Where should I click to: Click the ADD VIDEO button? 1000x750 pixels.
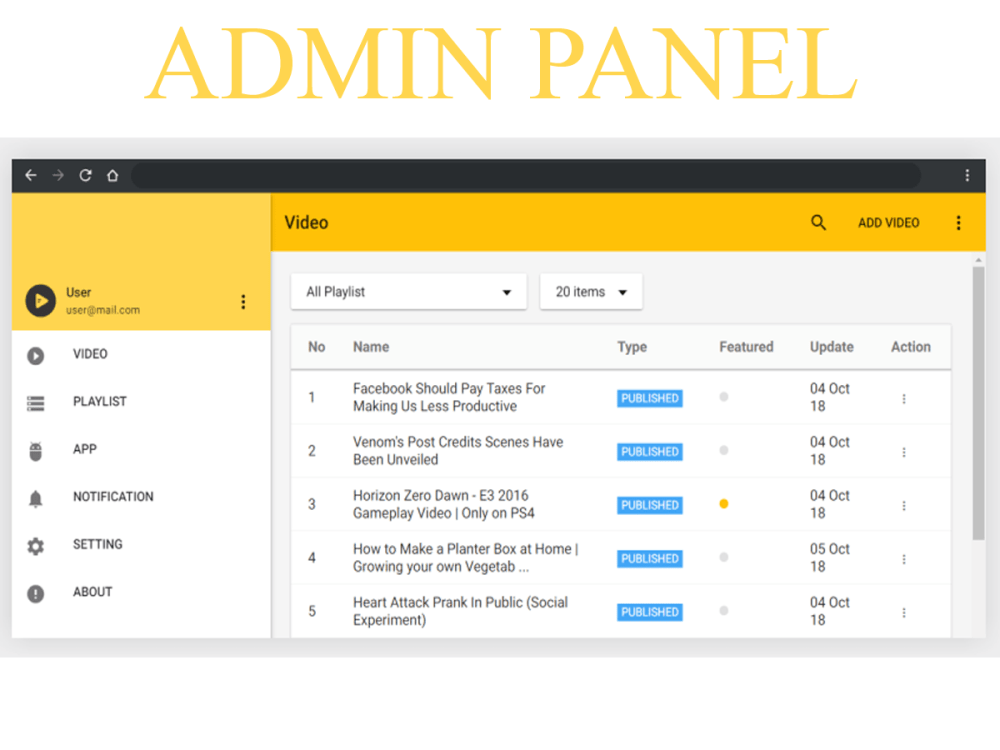click(888, 223)
